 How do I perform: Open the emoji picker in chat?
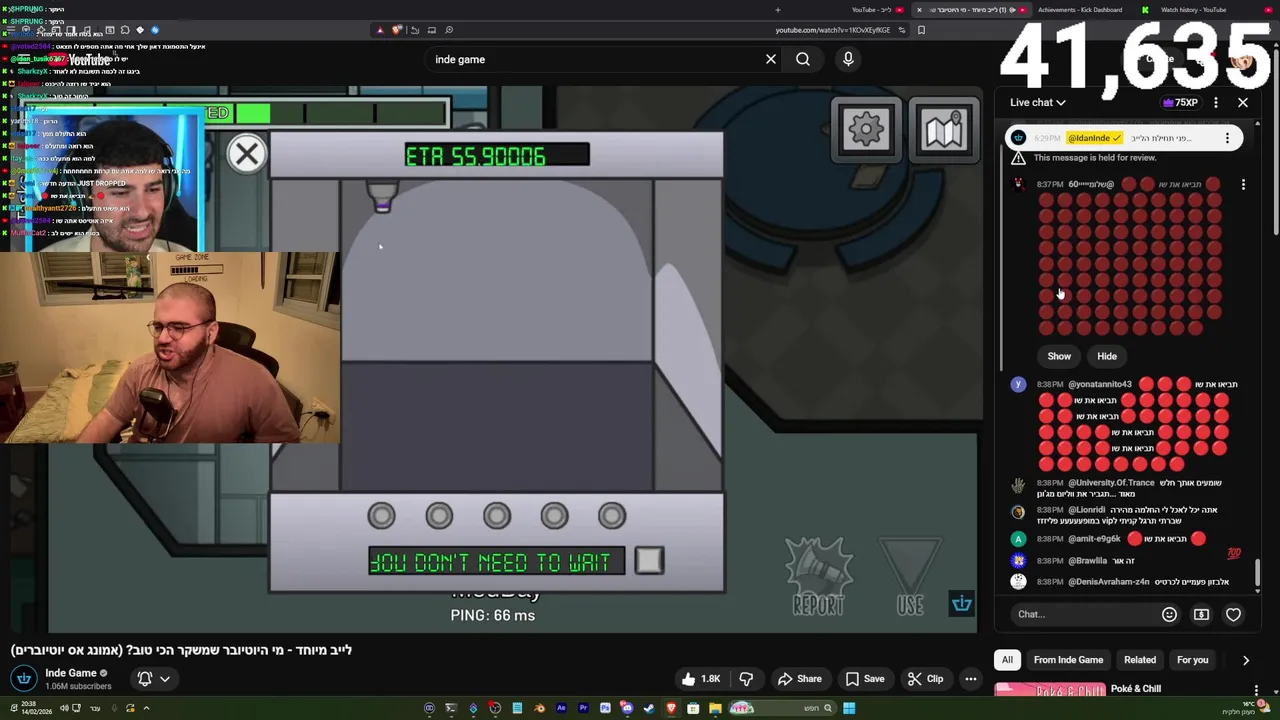(1169, 614)
